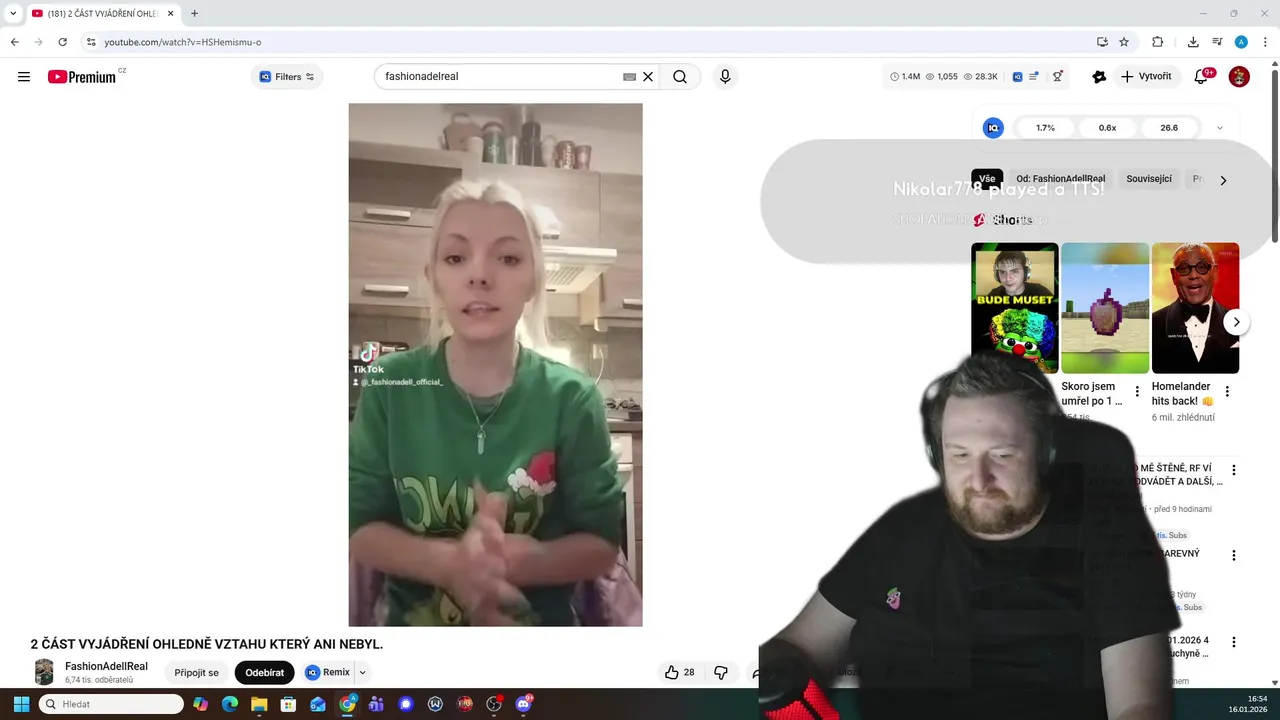
Task: Open the FashionAdellReal channel name link
Action: coord(106,666)
